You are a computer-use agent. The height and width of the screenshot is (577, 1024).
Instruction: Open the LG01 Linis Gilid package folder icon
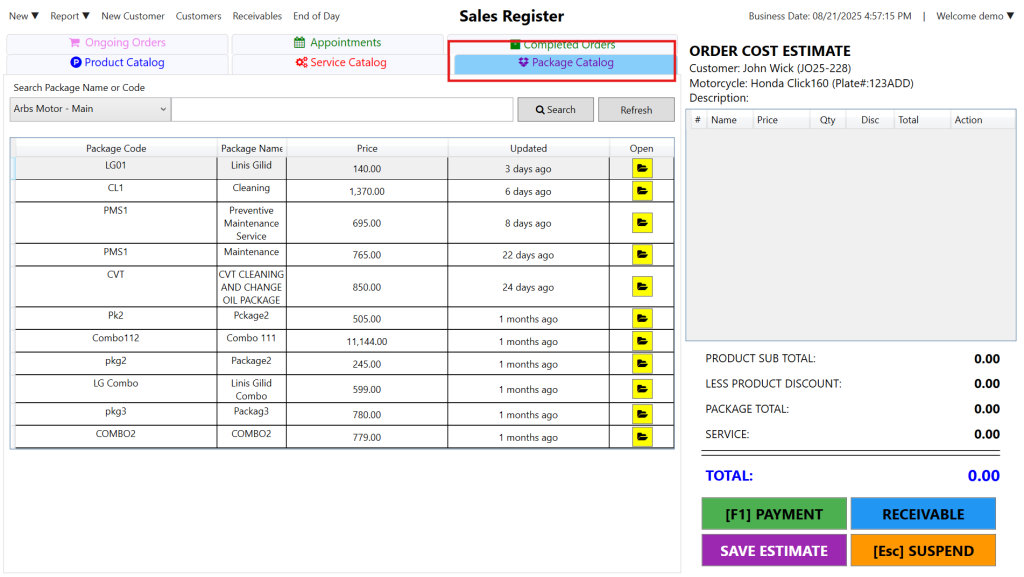(642, 168)
